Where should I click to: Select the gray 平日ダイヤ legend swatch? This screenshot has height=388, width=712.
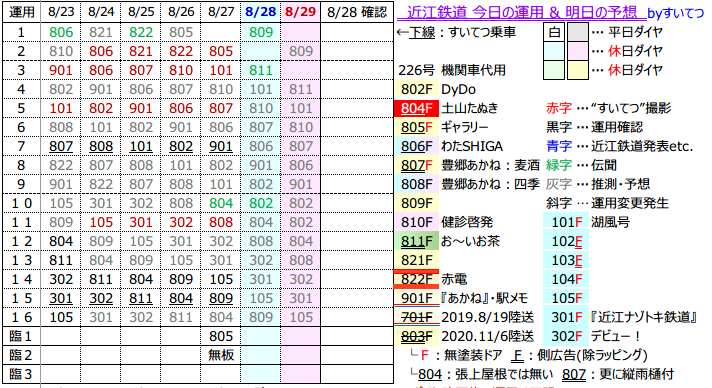[578, 32]
